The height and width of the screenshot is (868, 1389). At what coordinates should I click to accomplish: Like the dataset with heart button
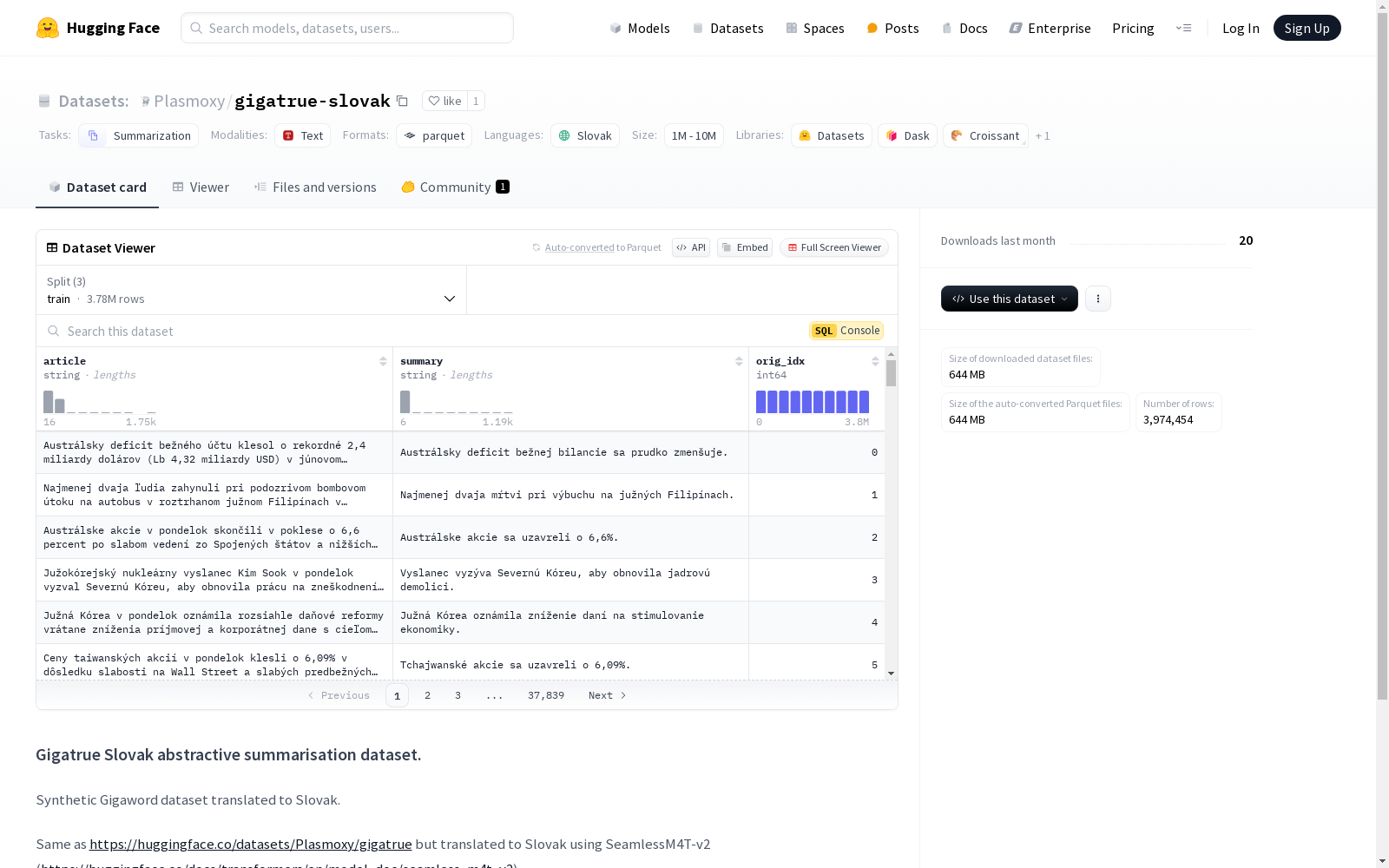point(444,101)
